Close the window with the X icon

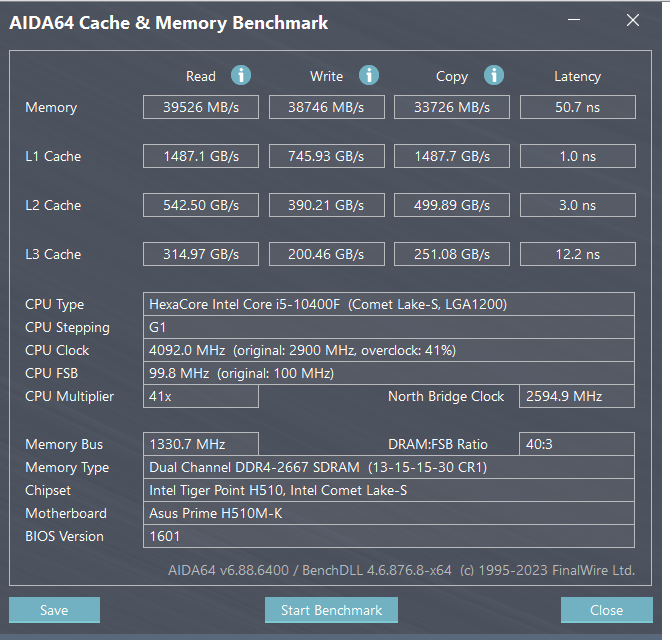point(633,20)
